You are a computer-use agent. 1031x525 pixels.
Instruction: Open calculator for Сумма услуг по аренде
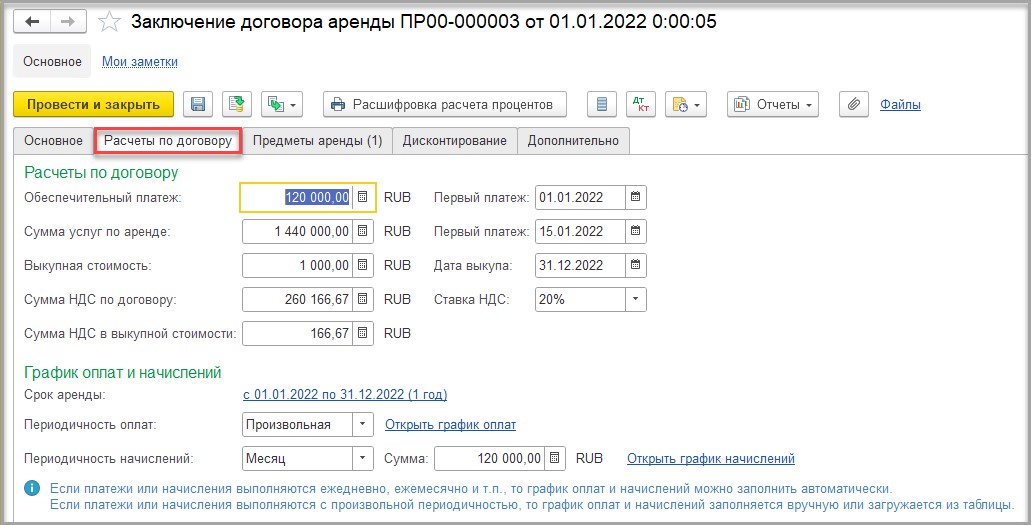click(x=362, y=231)
